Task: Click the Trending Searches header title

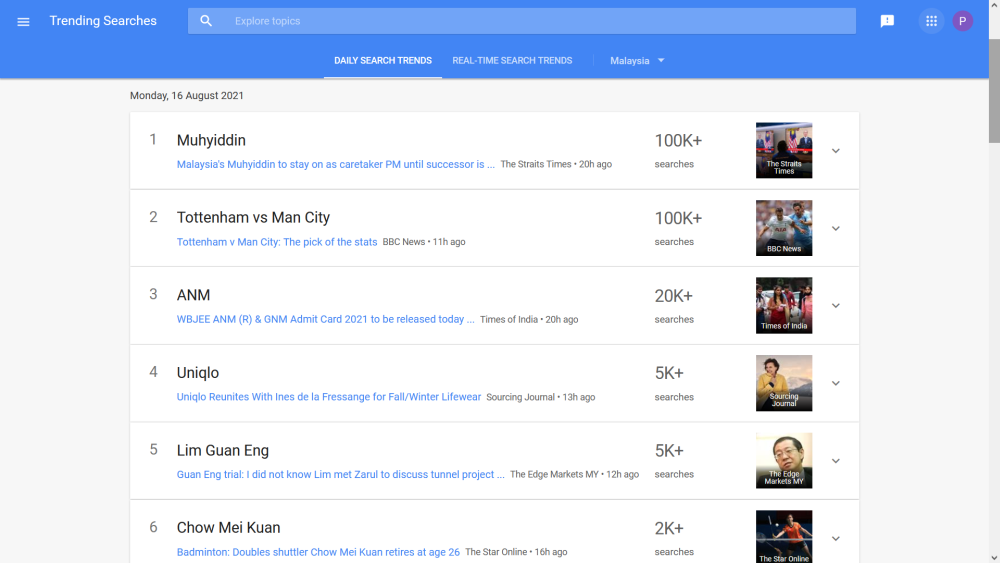Action: tap(103, 21)
